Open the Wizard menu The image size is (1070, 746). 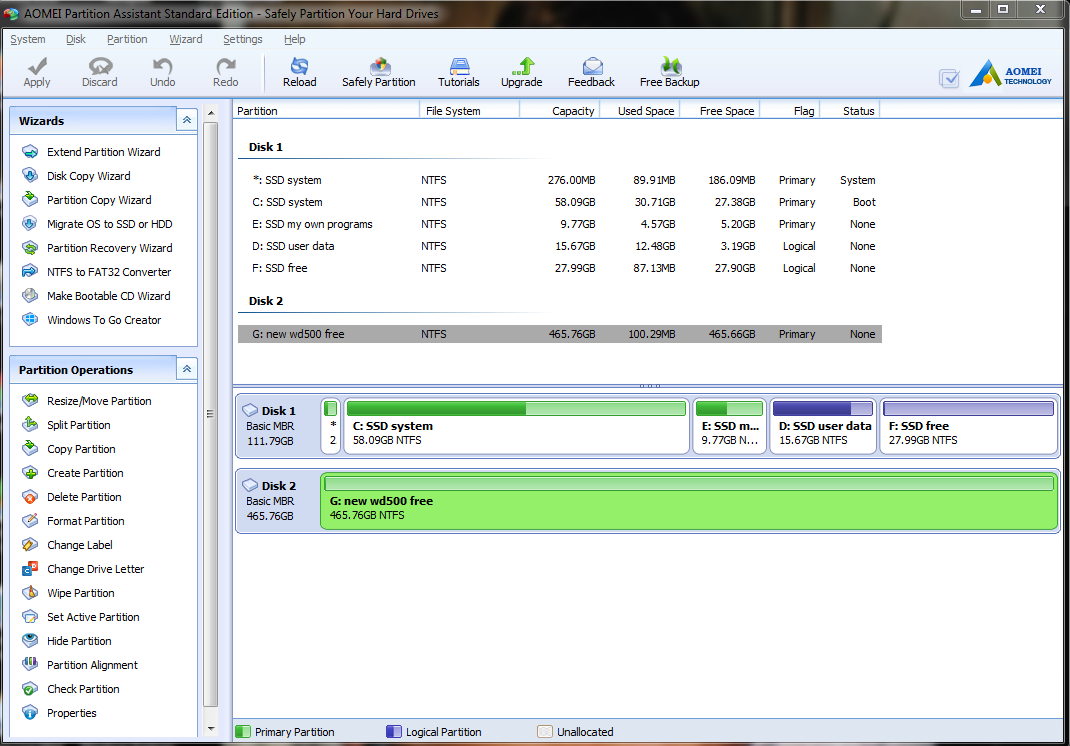186,39
